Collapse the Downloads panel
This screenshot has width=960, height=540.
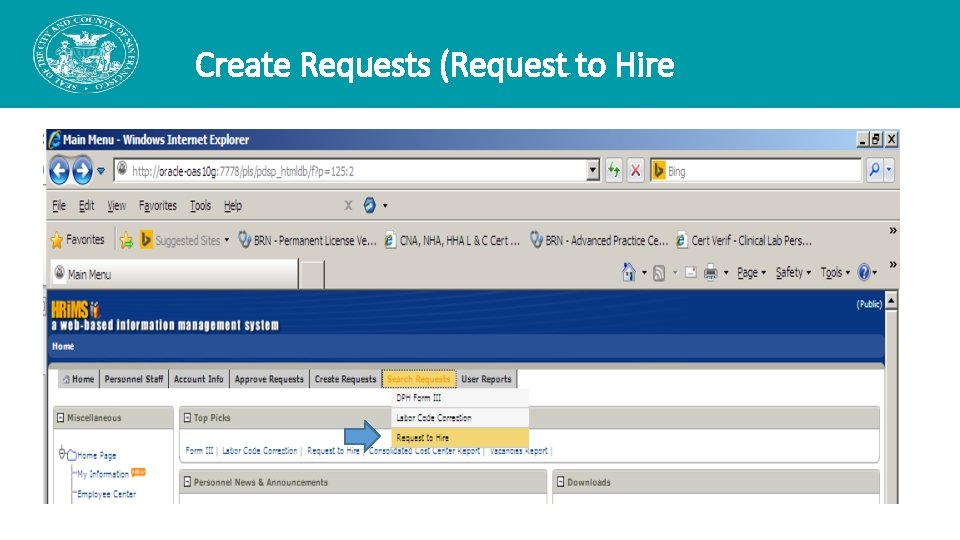[560, 482]
